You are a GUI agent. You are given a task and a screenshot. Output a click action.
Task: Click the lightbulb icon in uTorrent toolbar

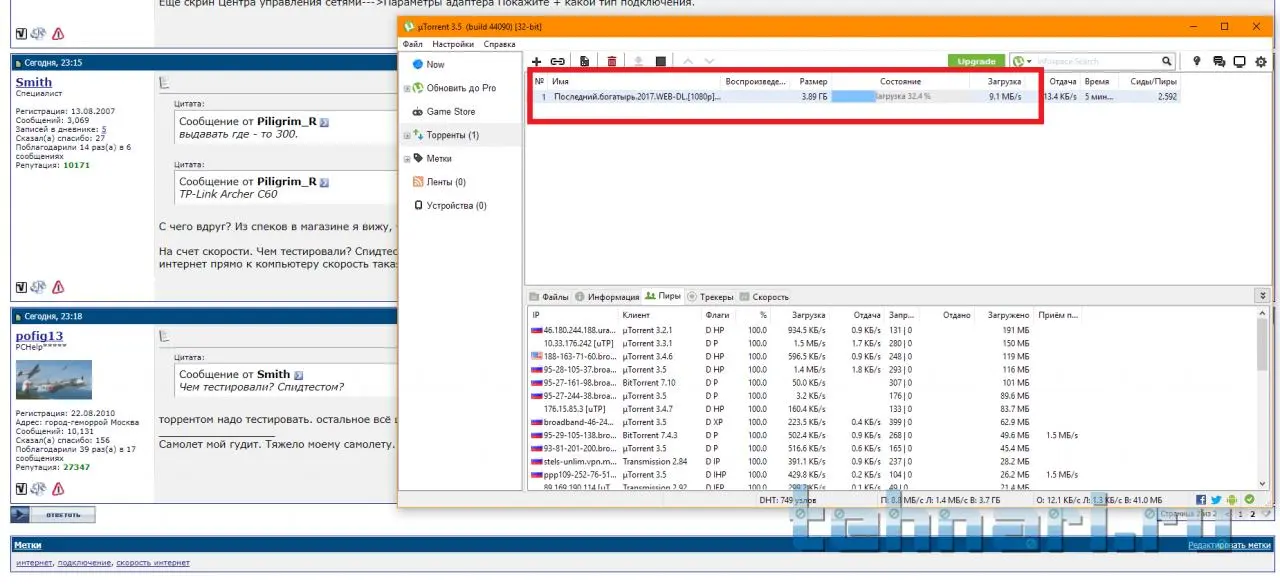pos(1197,62)
